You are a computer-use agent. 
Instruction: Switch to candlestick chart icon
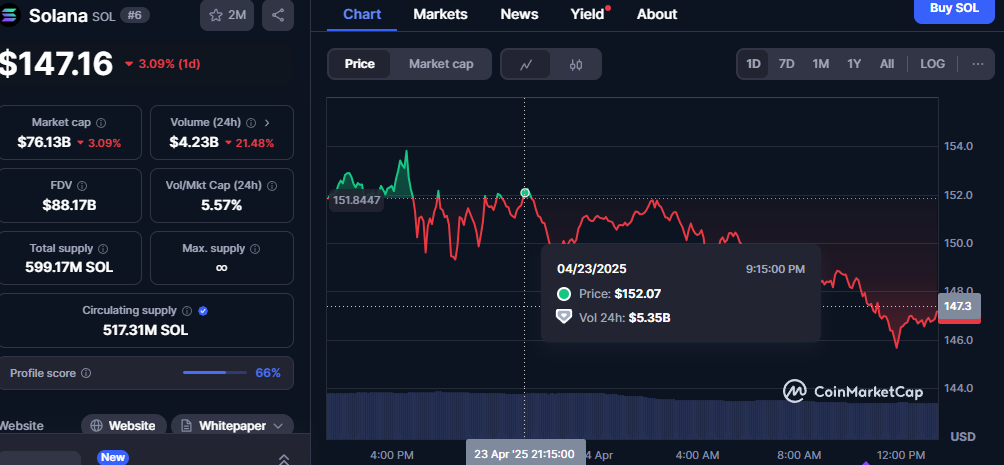(576, 64)
